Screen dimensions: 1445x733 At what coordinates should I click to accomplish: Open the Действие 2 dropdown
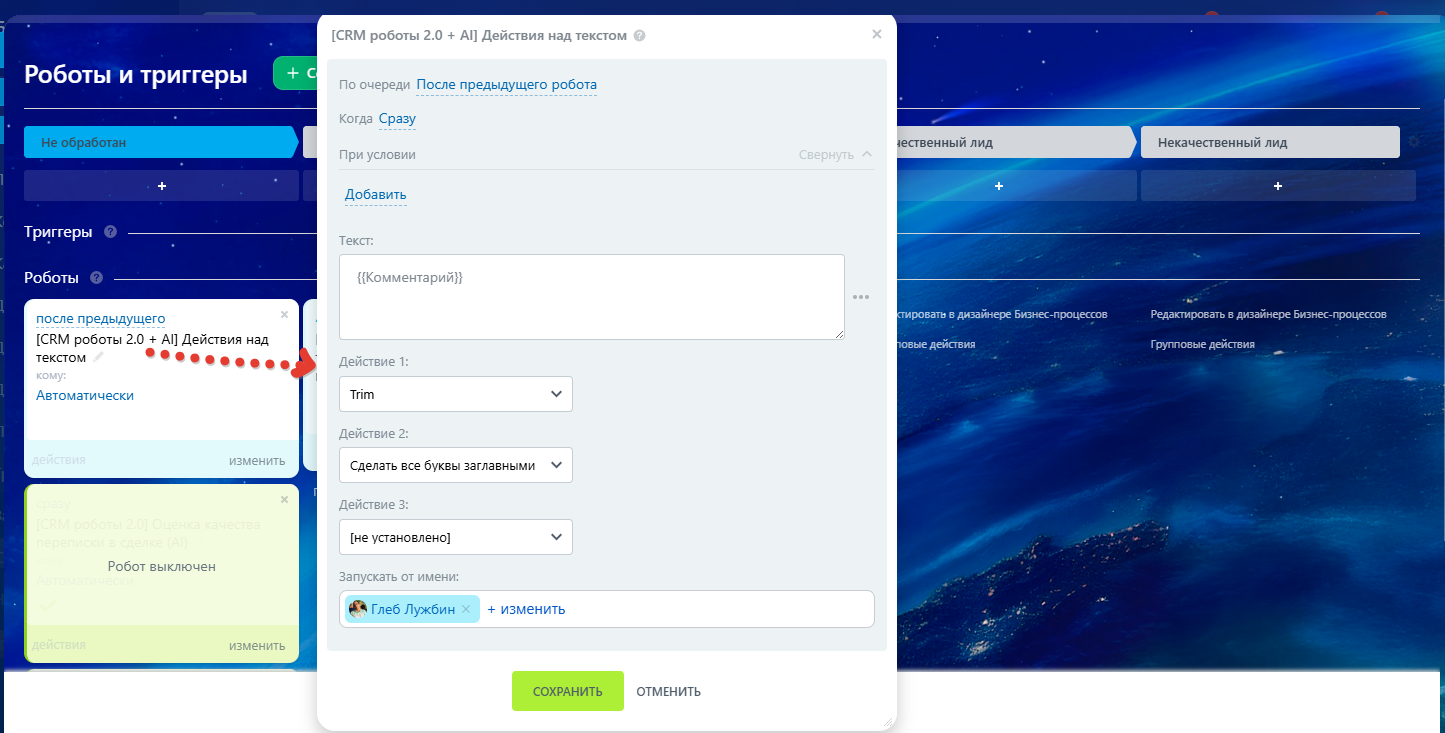[x=456, y=465]
